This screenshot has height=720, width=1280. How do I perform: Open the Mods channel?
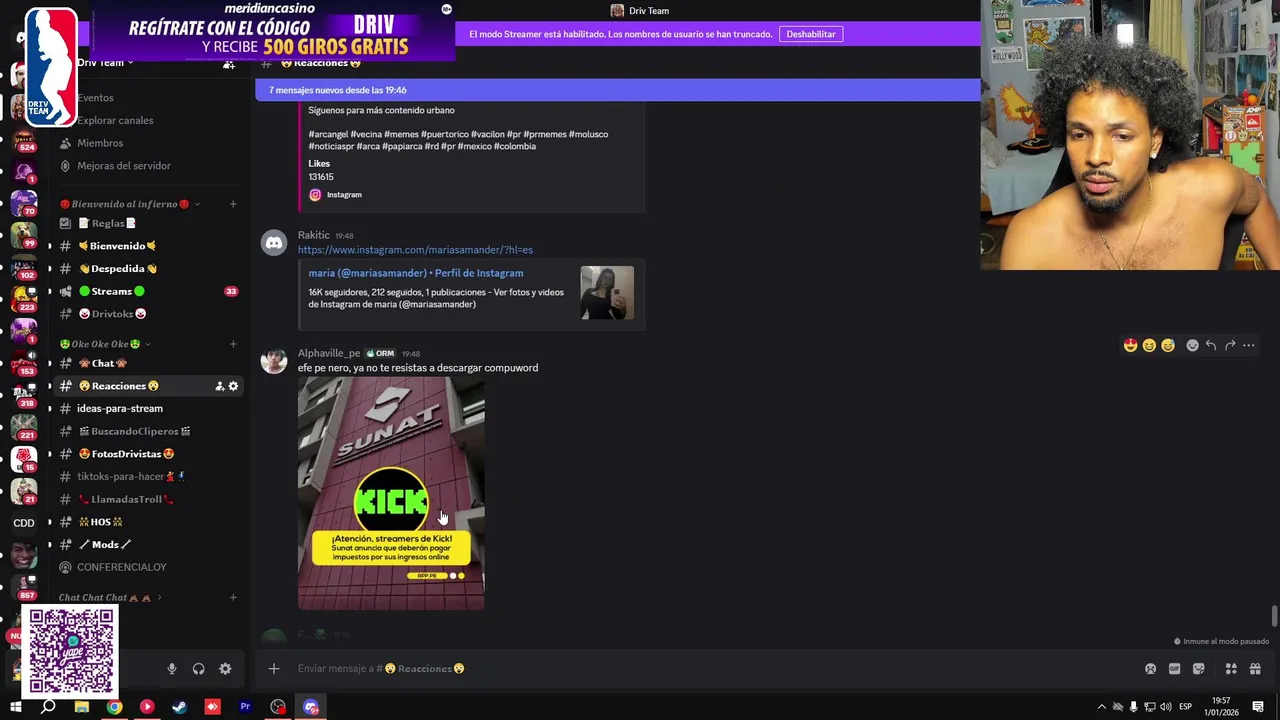tap(150, 545)
